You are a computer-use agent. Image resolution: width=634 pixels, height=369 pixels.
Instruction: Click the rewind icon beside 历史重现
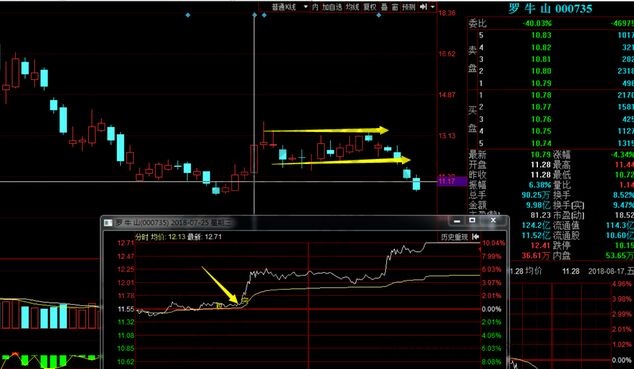point(476,236)
